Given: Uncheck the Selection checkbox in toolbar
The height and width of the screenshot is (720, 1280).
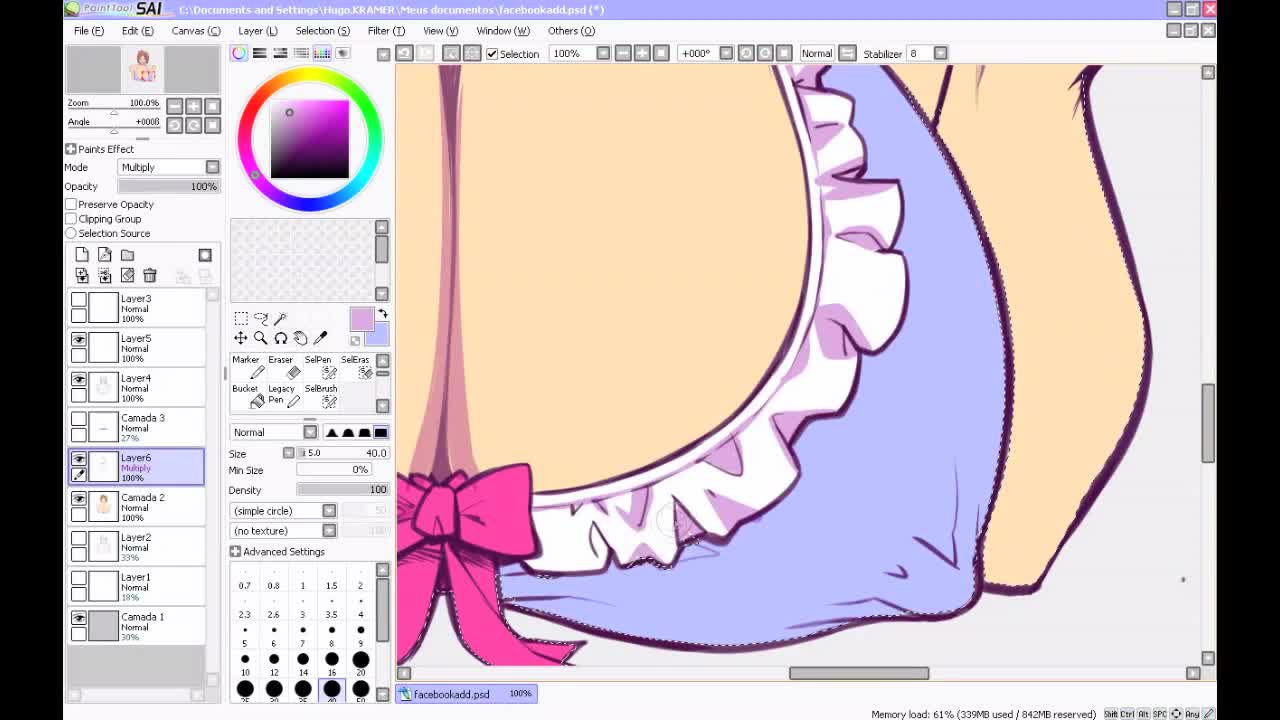Looking at the screenshot, I should [x=492, y=54].
